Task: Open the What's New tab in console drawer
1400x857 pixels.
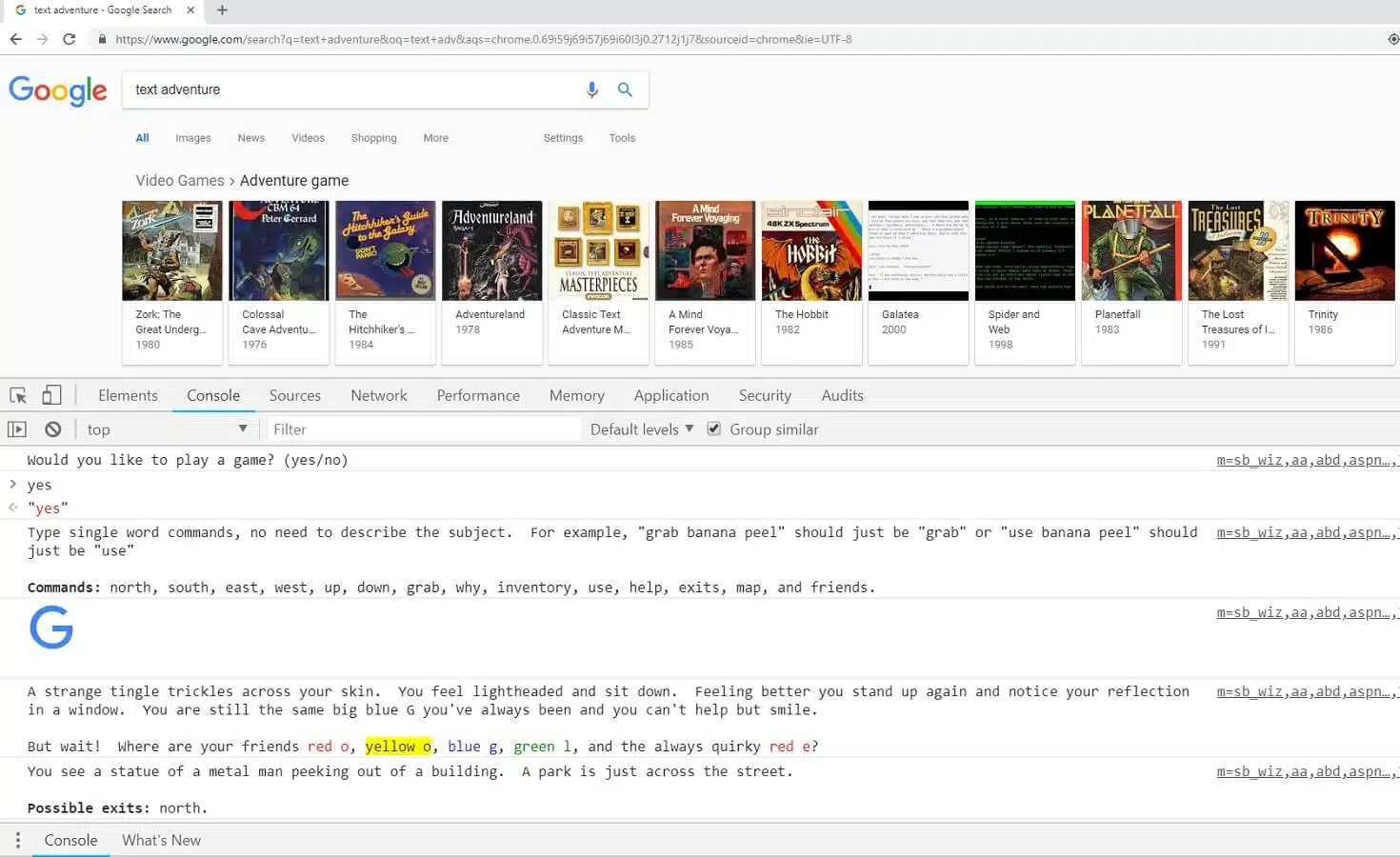Action: pos(161,840)
